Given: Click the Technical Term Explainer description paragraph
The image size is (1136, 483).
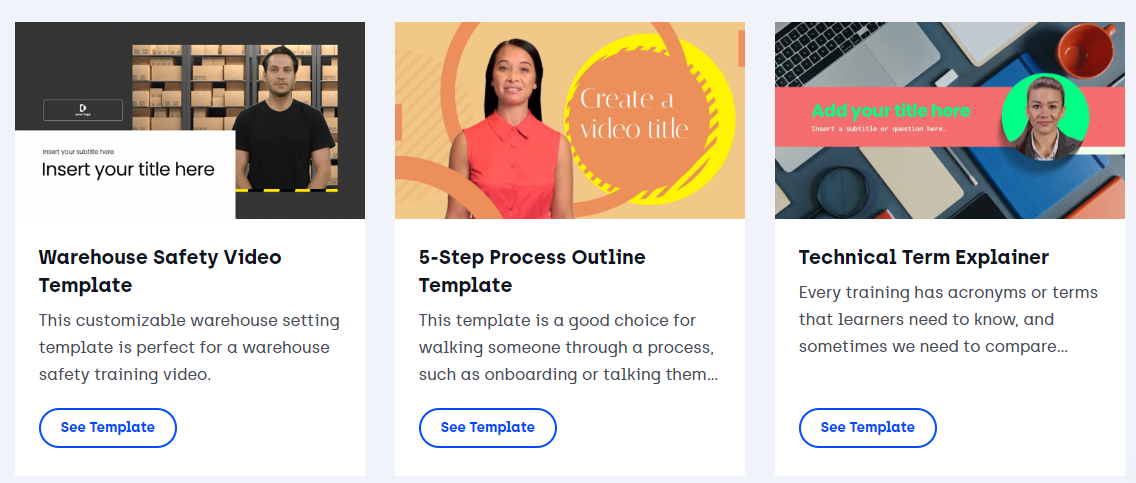Looking at the screenshot, I should 948,320.
